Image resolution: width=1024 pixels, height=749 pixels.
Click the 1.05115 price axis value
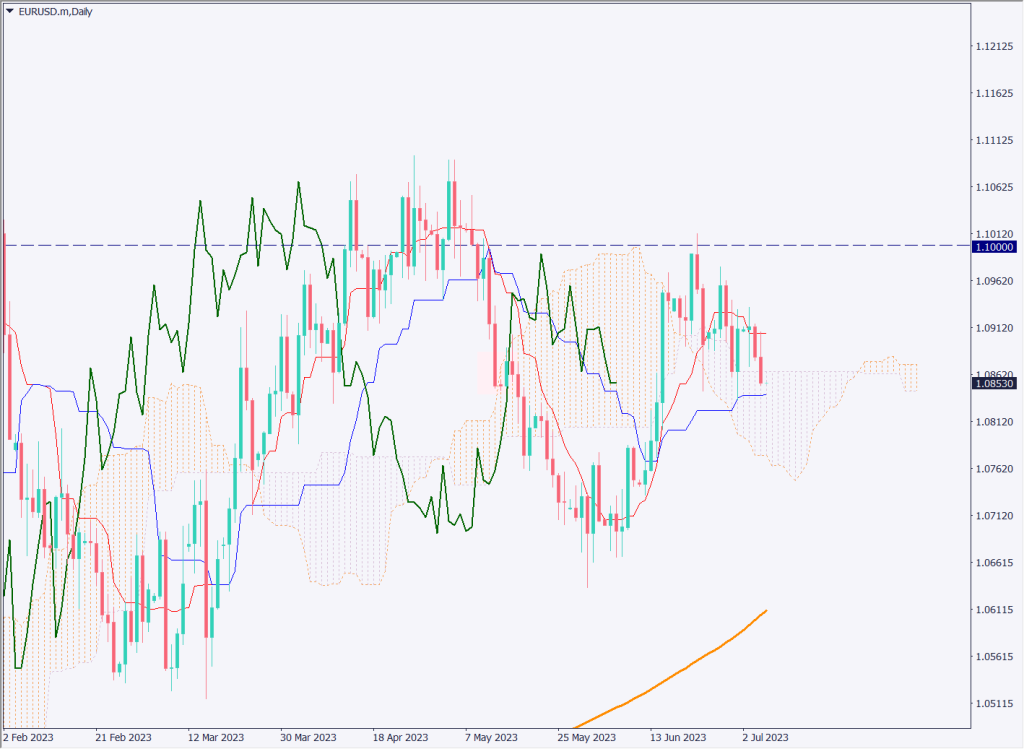(x=995, y=704)
